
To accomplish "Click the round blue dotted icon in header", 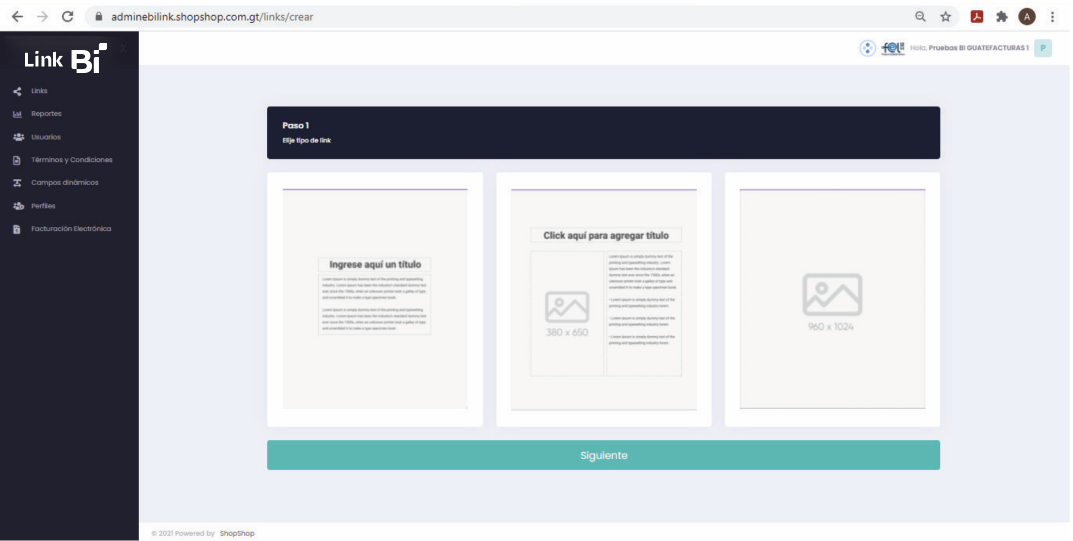I will 867,48.
